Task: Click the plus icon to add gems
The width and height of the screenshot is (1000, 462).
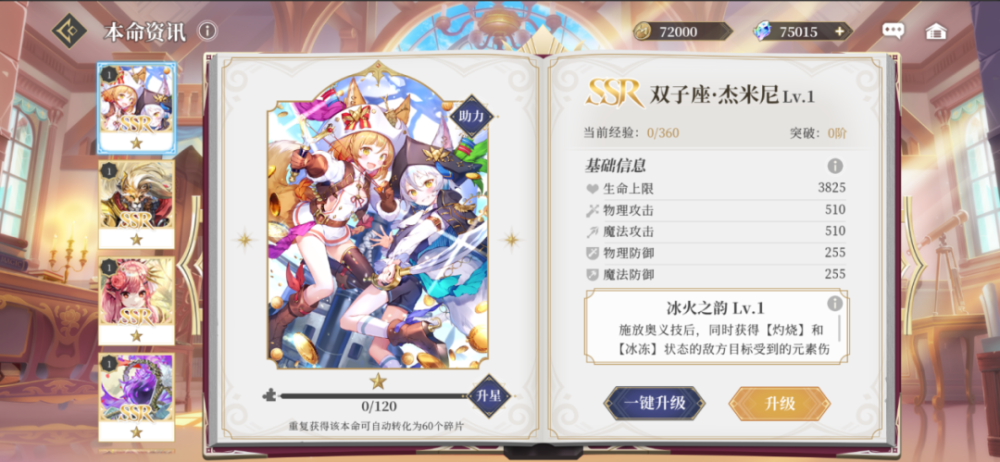Action: pyautogui.click(x=839, y=31)
